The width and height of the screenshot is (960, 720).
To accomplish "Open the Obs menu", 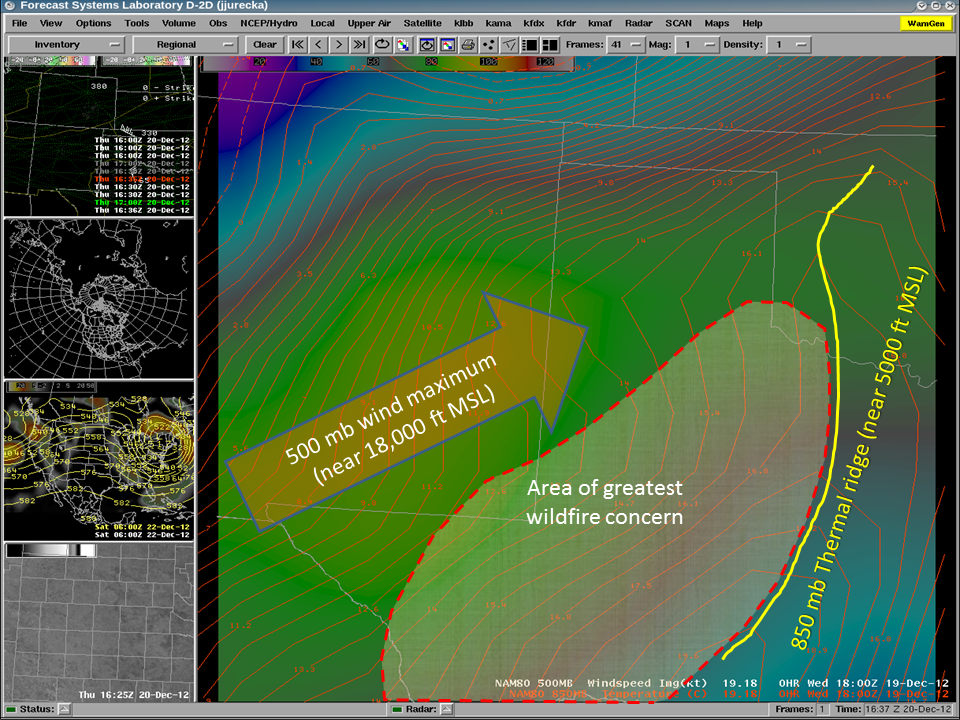I will pyautogui.click(x=218, y=23).
